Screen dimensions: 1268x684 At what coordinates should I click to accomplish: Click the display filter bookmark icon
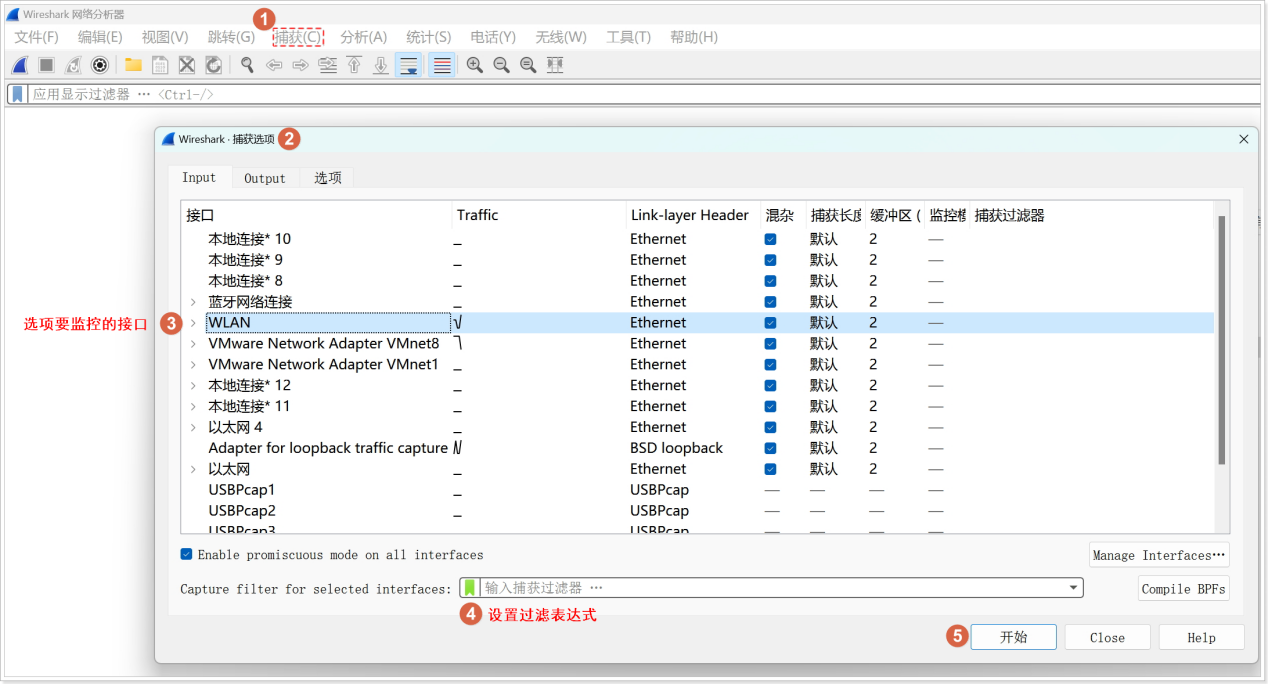tap(17, 94)
